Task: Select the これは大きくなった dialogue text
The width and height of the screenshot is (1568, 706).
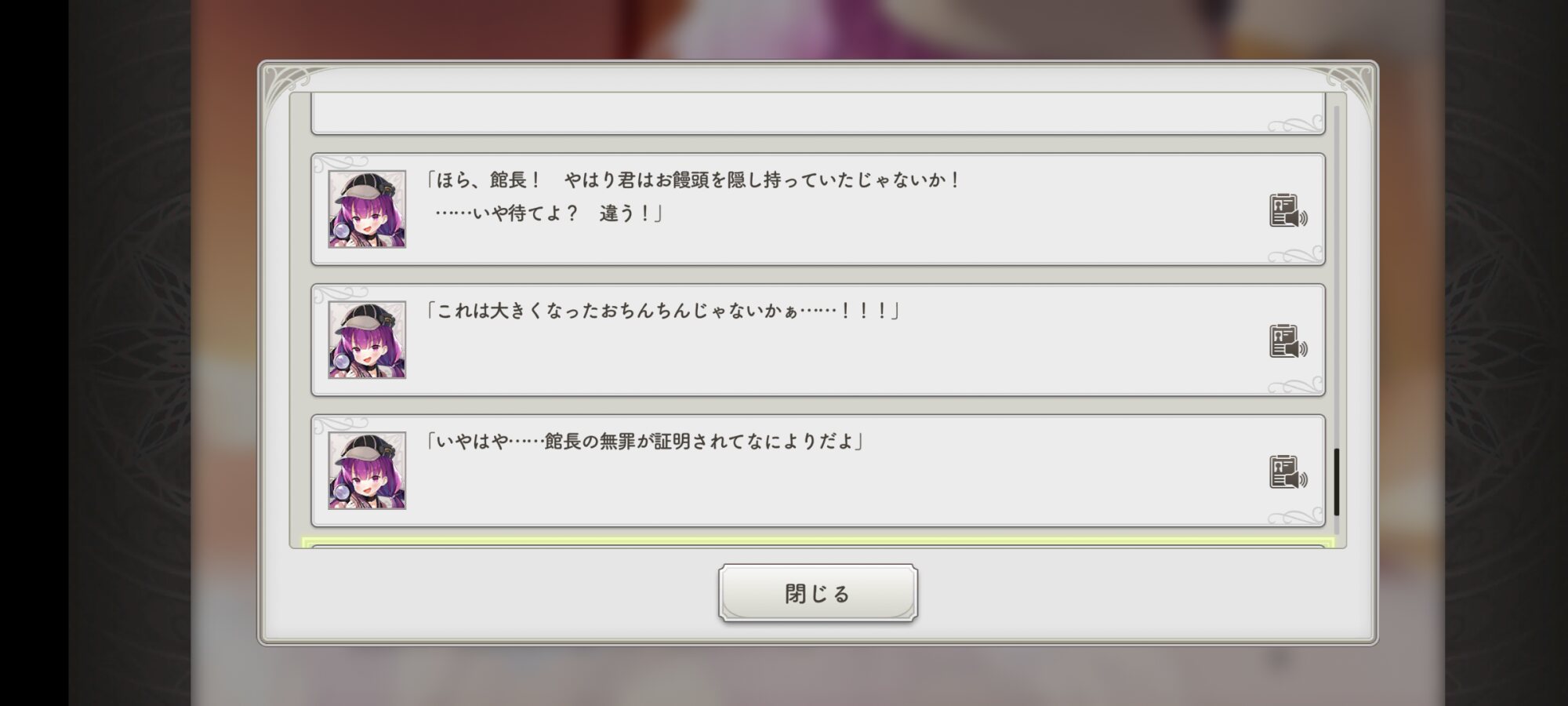Action: (x=662, y=311)
